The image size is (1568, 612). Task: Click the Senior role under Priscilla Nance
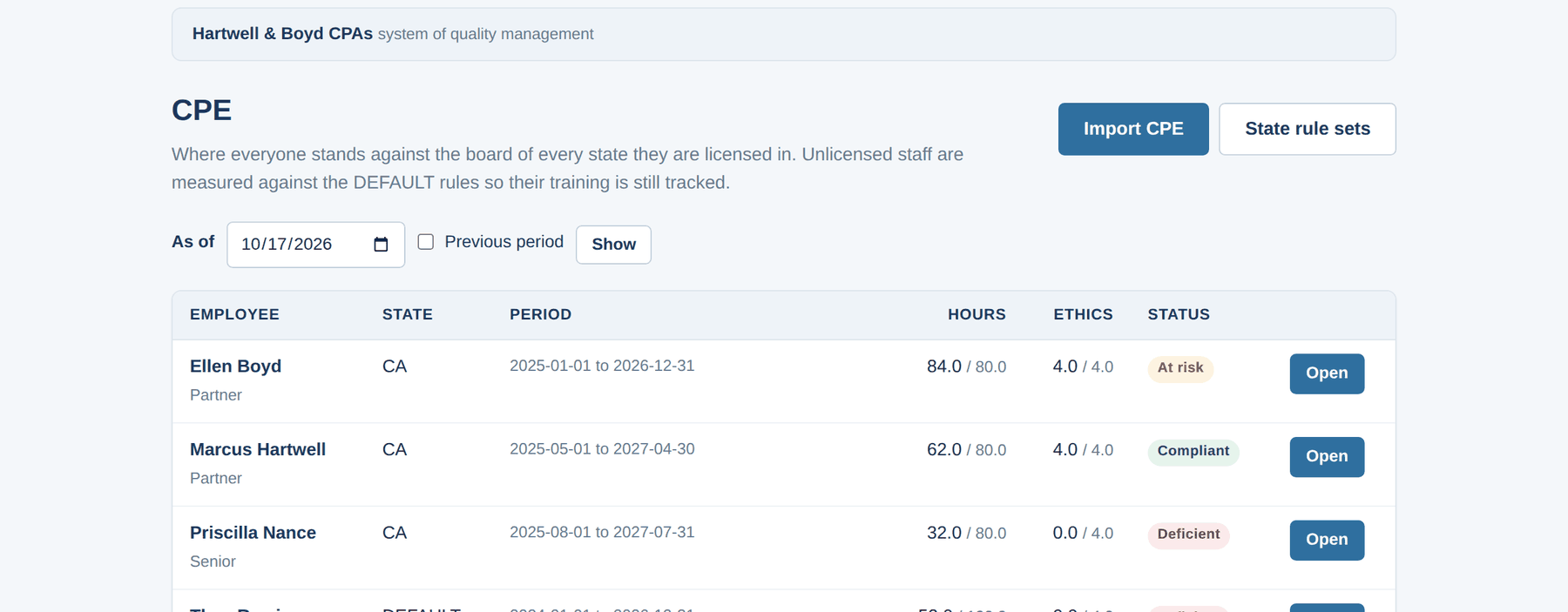click(x=213, y=562)
